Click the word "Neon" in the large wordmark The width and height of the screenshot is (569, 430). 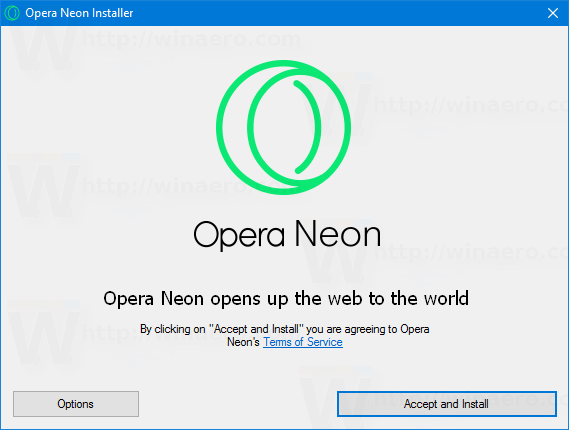coord(338,234)
